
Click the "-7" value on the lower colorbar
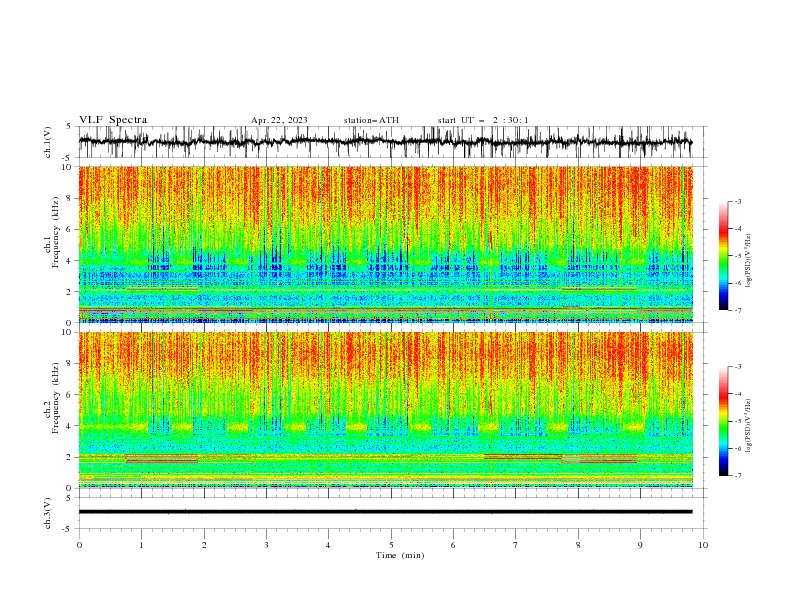pos(737,475)
